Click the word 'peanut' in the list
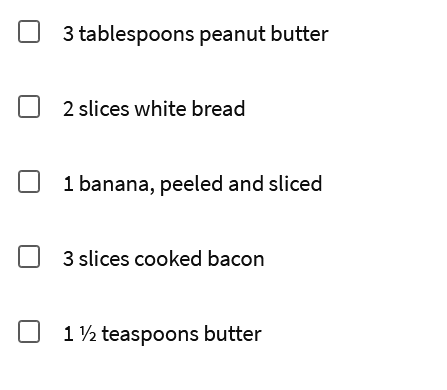The image size is (447, 390). 232,35
